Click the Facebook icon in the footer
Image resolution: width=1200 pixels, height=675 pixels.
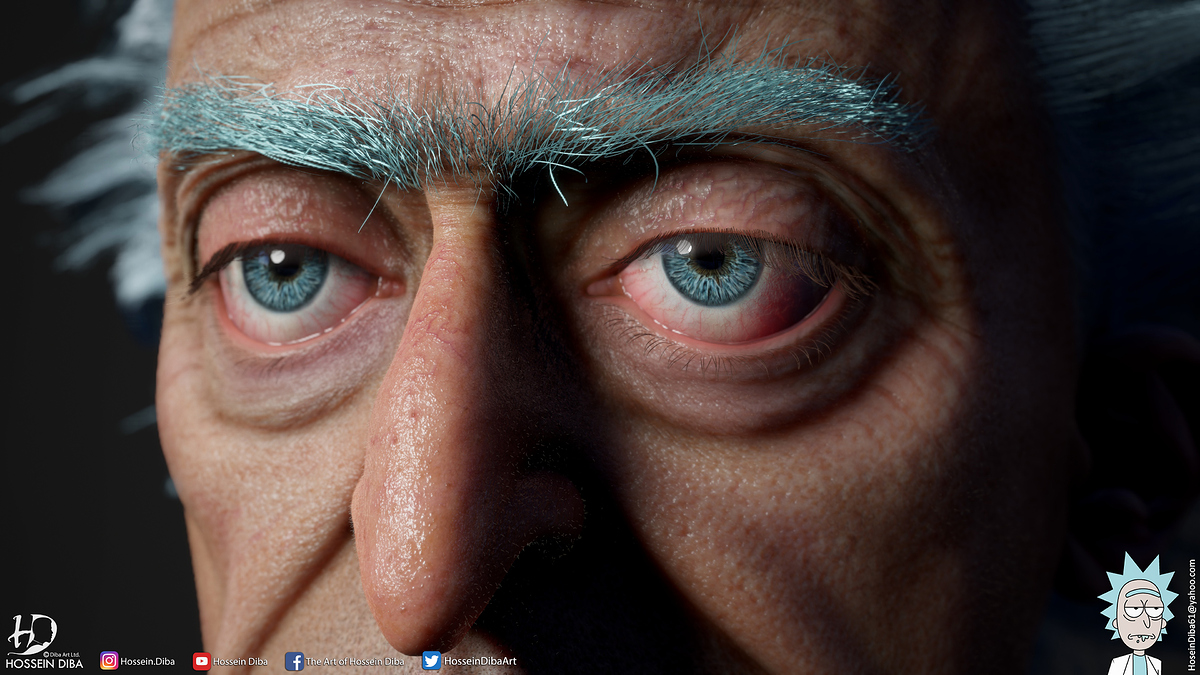(294, 661)
